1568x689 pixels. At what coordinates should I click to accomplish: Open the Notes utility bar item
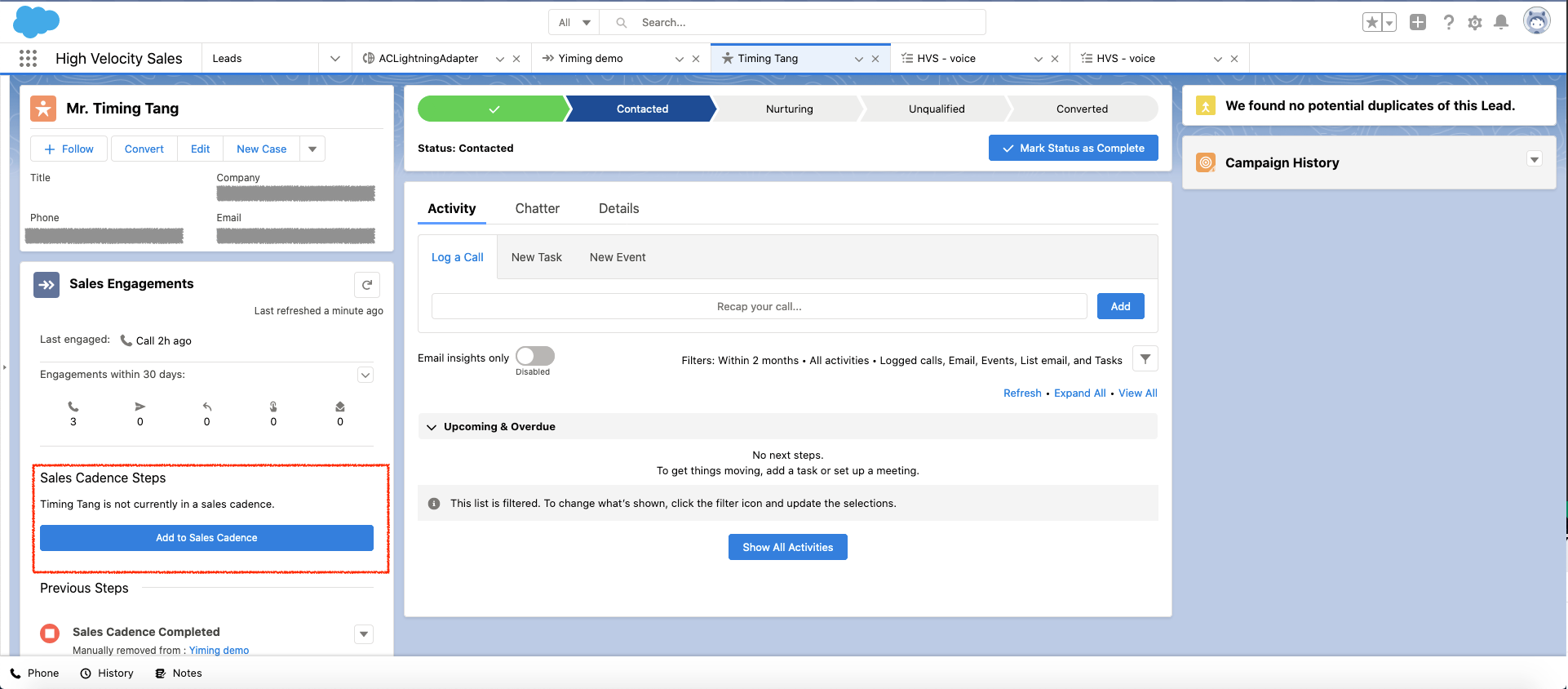coord(179,673)
